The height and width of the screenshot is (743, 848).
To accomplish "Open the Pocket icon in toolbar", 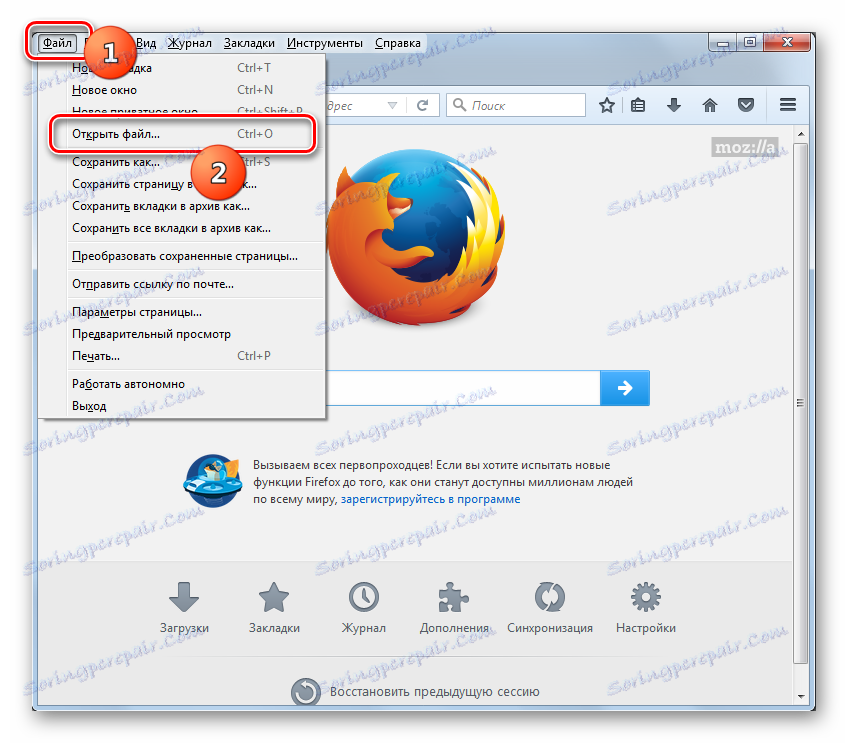I will [x=746, y=105].
